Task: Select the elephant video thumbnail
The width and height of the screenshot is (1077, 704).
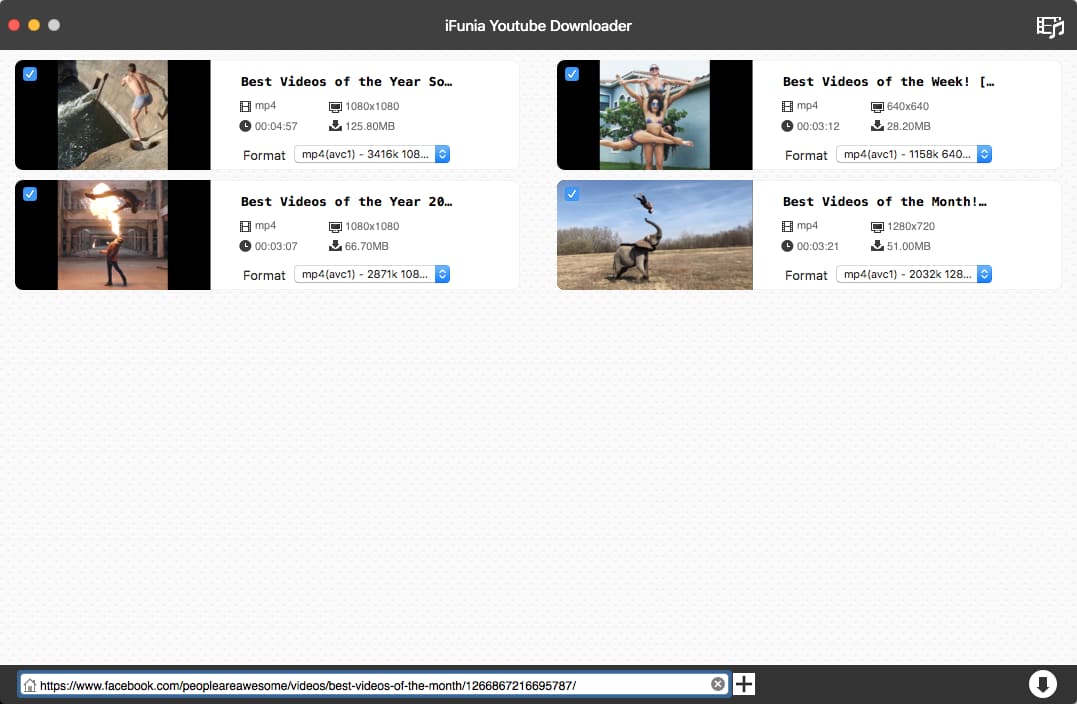Action: coord(655,236)
